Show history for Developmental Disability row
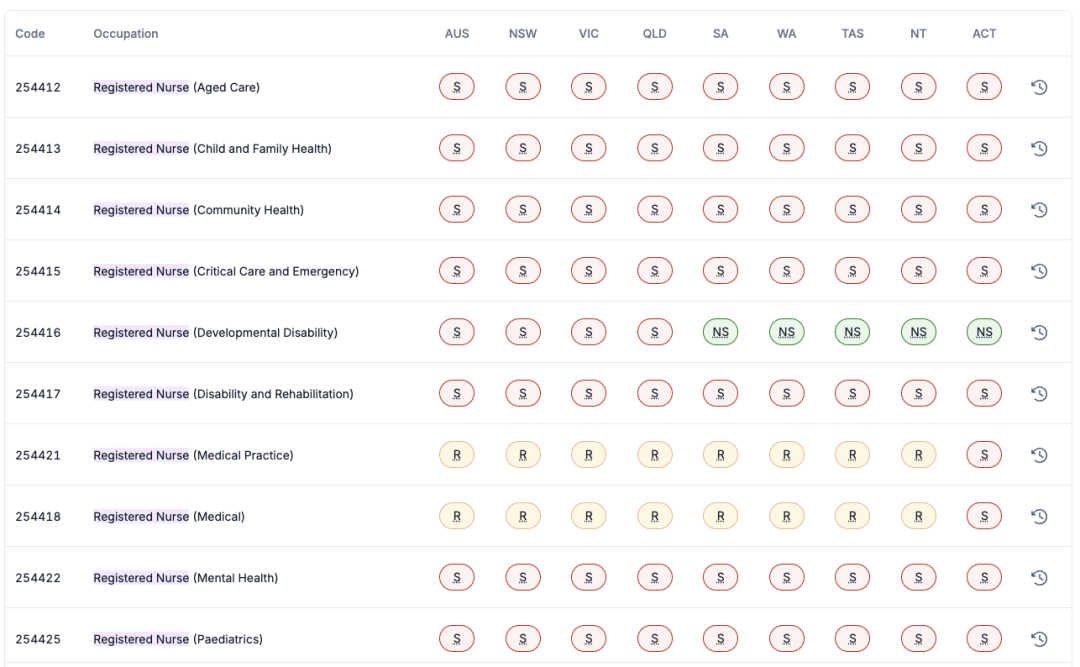This screenshot has height=667, width=1080. [x=1039, y=333]
